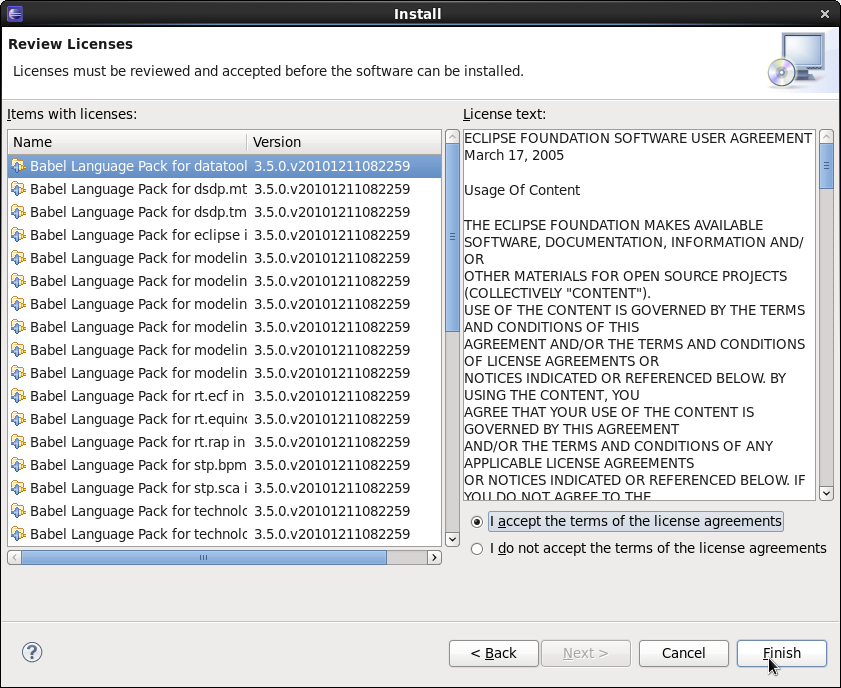841x688 pixels.
Task: Click the rt.rap language pack icon
Action: tap(18, 442)
